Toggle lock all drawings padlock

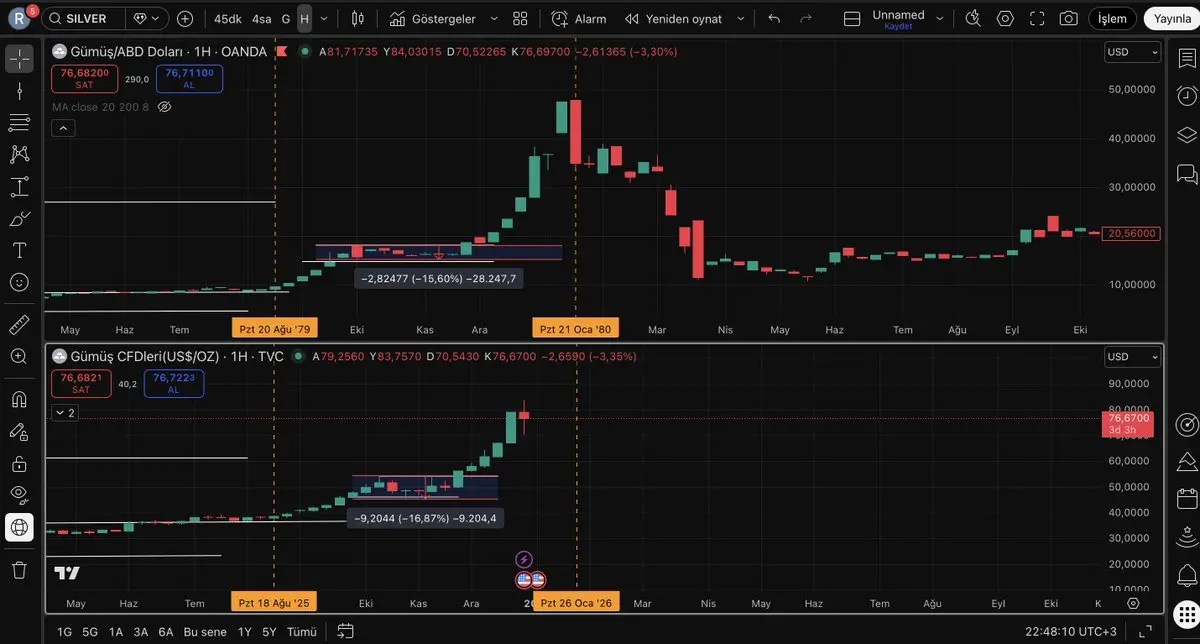point(19,463)
